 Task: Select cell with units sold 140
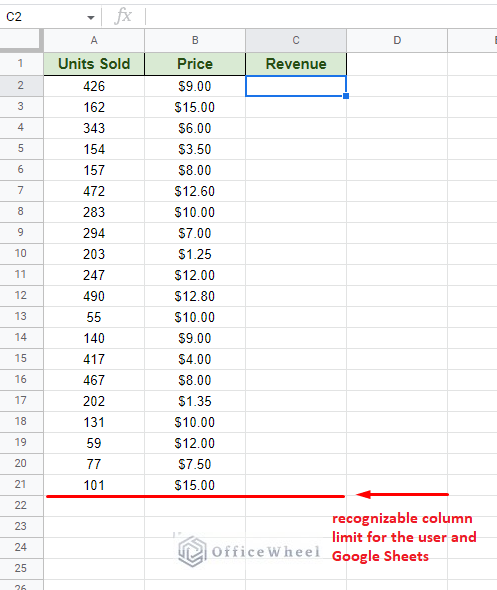94,338
